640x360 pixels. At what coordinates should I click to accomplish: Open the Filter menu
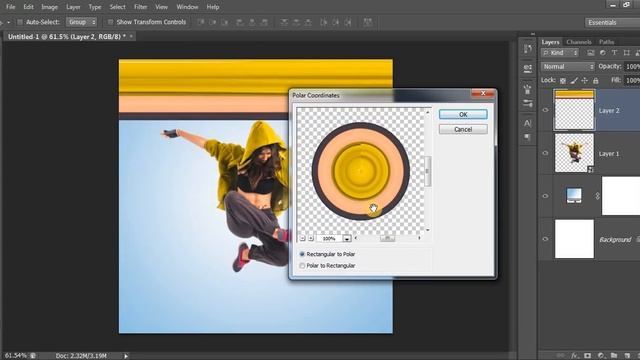point(140,7)
